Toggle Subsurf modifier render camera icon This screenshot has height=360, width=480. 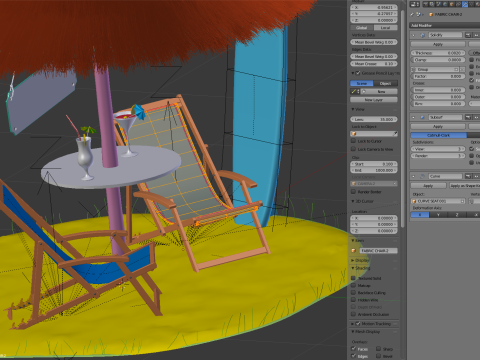point(468,117)
